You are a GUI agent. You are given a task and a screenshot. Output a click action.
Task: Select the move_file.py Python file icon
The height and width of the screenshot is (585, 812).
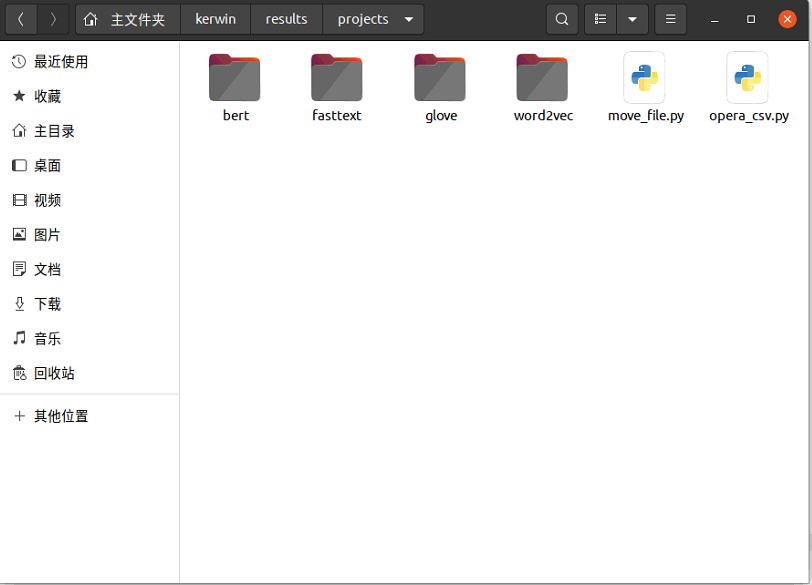point(645,78)
